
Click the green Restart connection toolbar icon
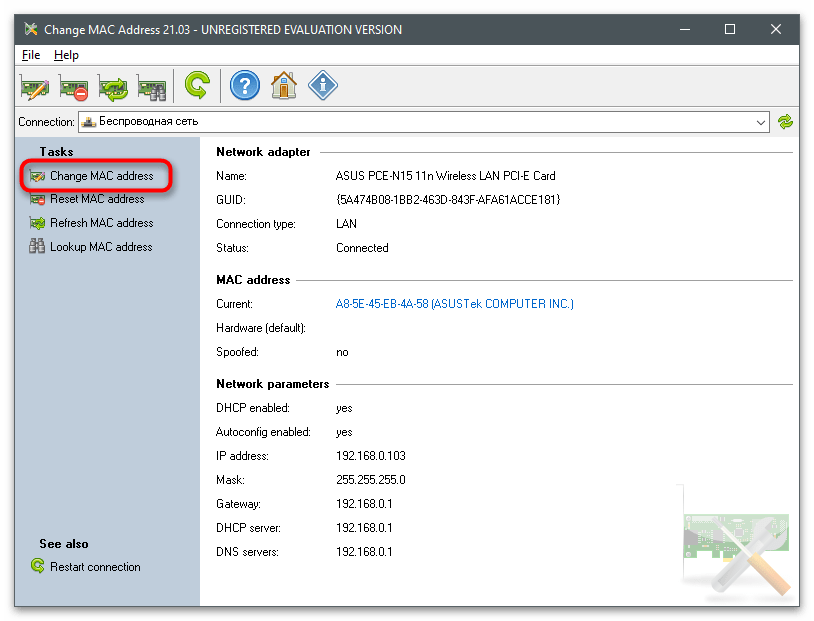pos(197,85)
